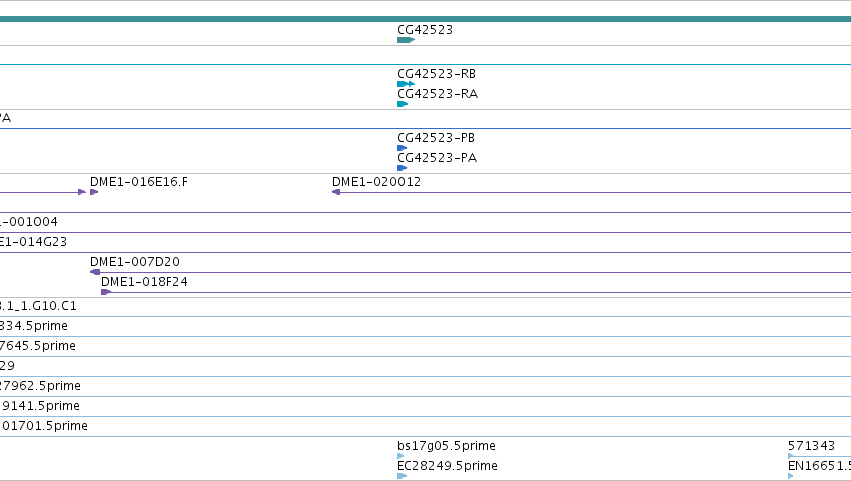851x481 pixels.
Task: Select the label ending in 01701.5prime
Action: [44, 426]
